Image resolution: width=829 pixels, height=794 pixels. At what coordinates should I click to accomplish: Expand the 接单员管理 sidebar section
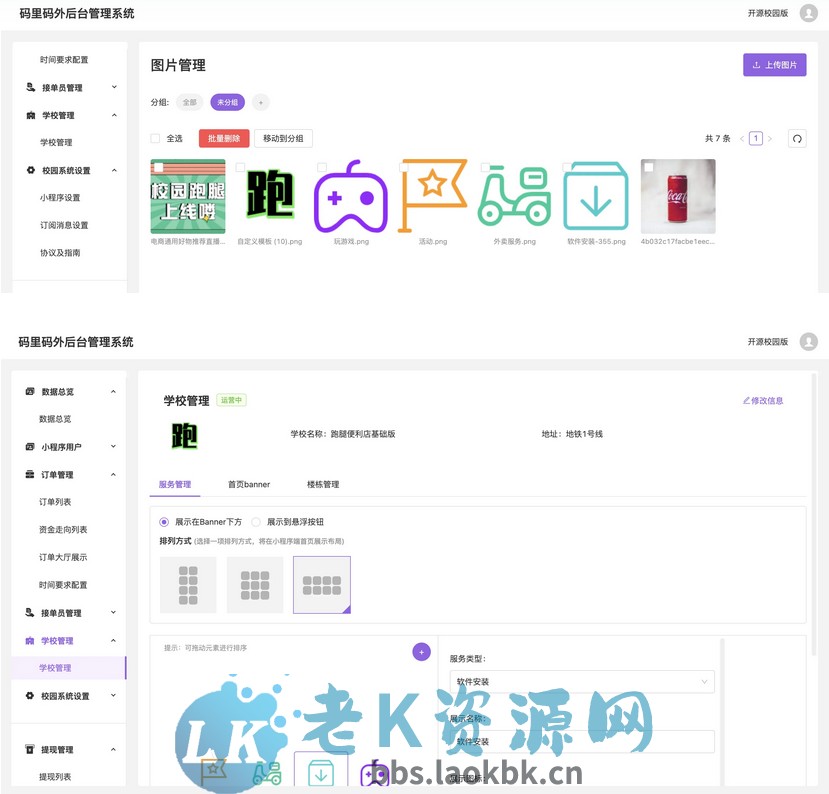pyautogui.click(x=112, y=612)
